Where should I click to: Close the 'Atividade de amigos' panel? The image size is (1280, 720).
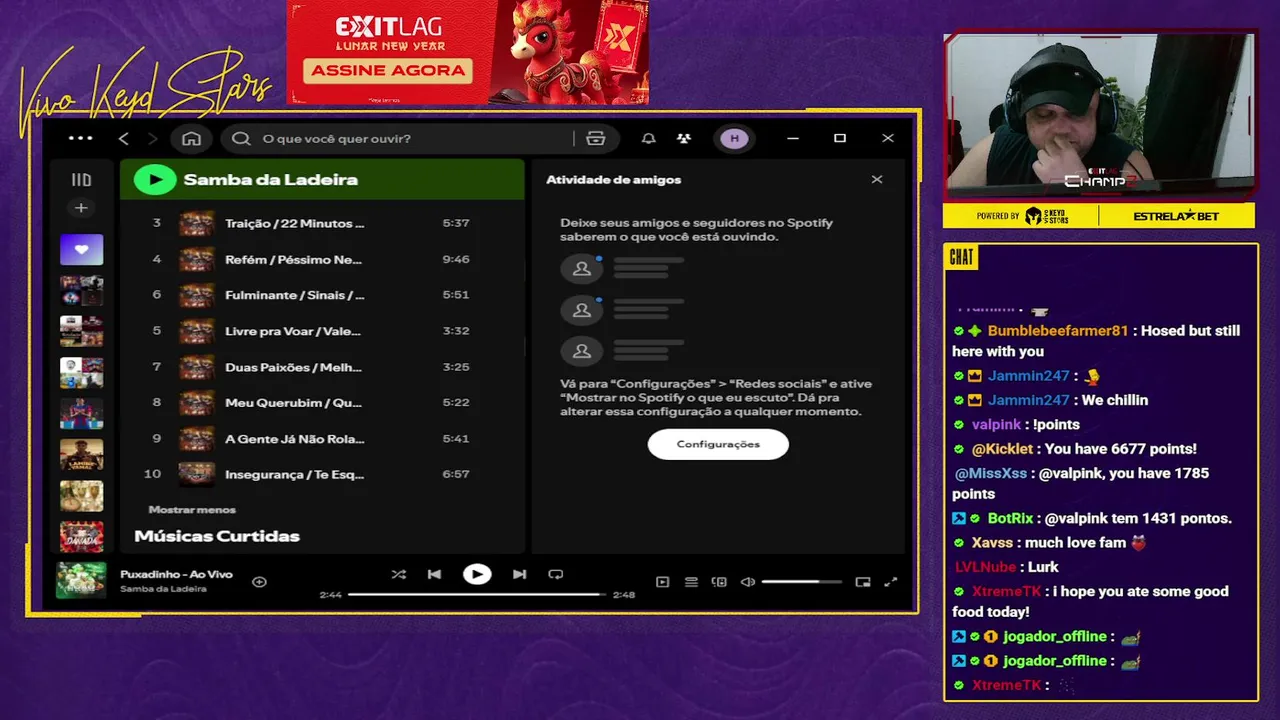pyautogui.click(x=877, y=180)
